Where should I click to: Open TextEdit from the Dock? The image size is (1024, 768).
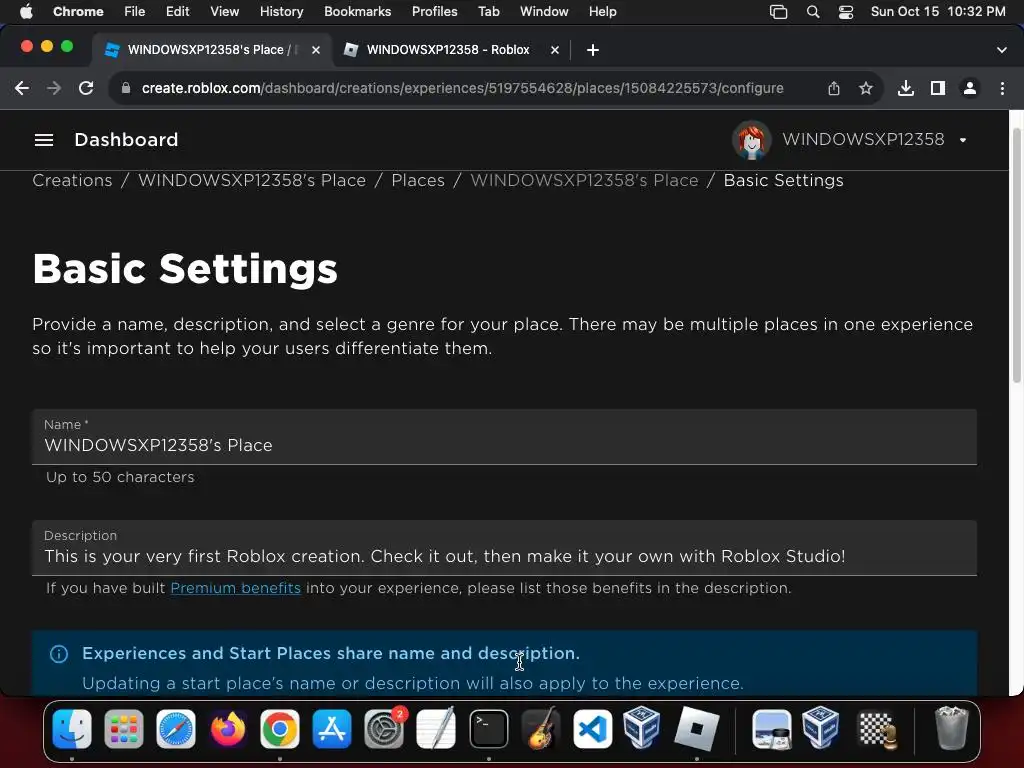pyautogui.click(x=436, y=729)
